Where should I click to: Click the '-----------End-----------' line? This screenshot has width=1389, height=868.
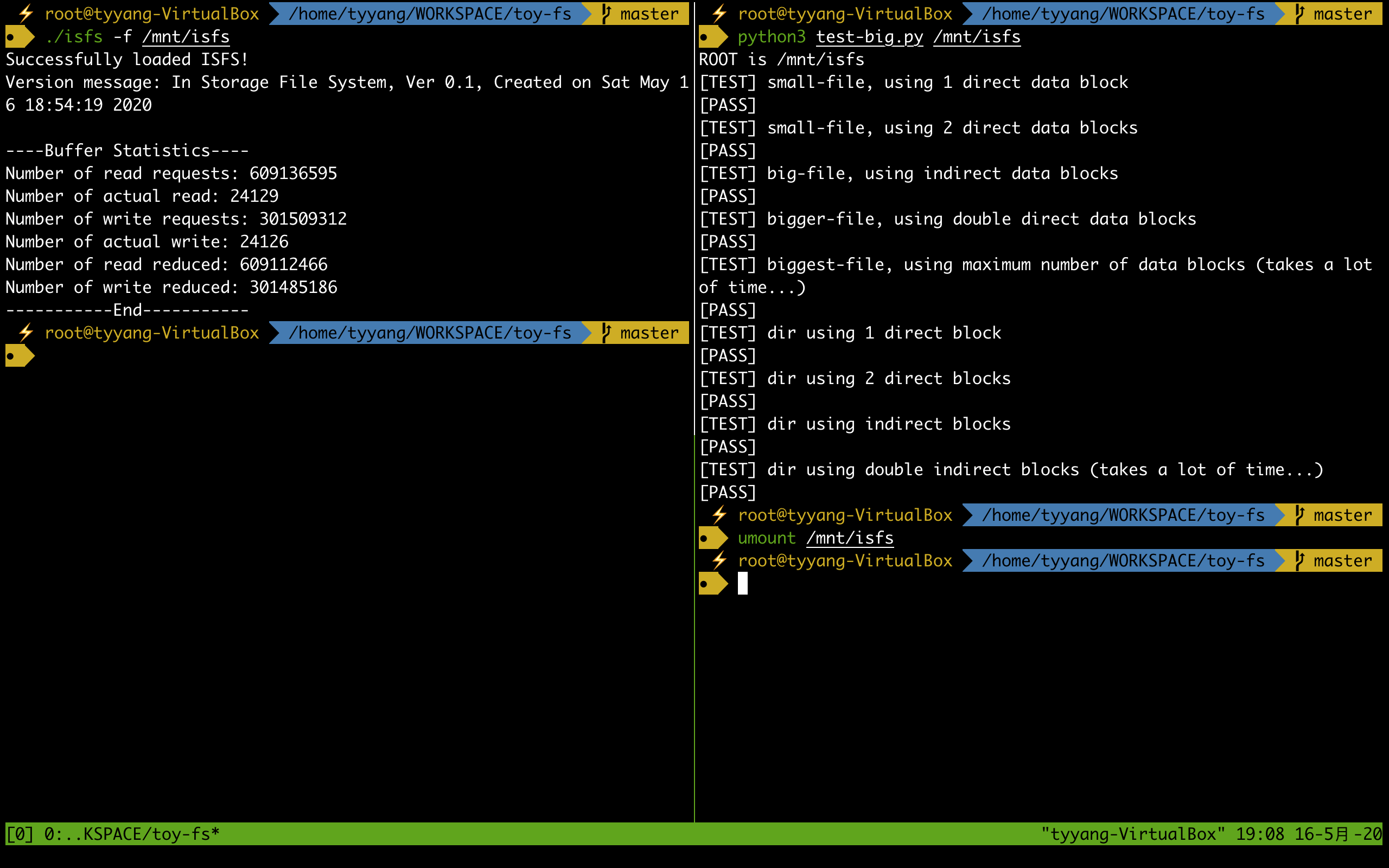pos(127,310)
